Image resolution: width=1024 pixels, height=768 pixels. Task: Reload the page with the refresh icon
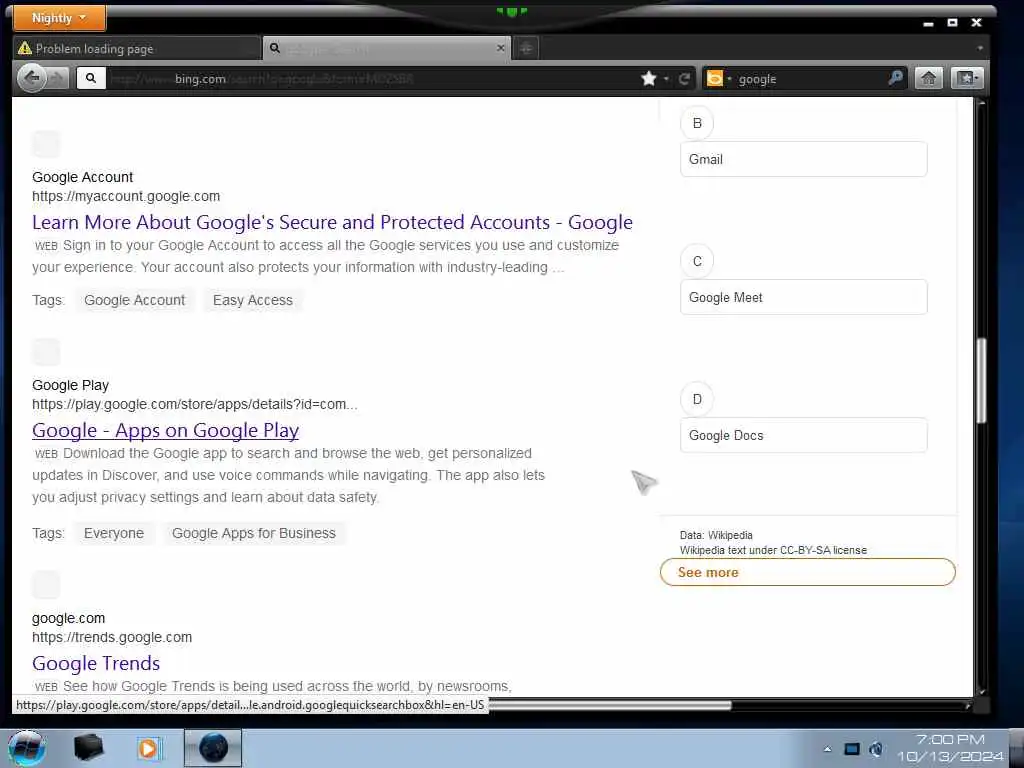pyautogui.click(x=684, y=79)
